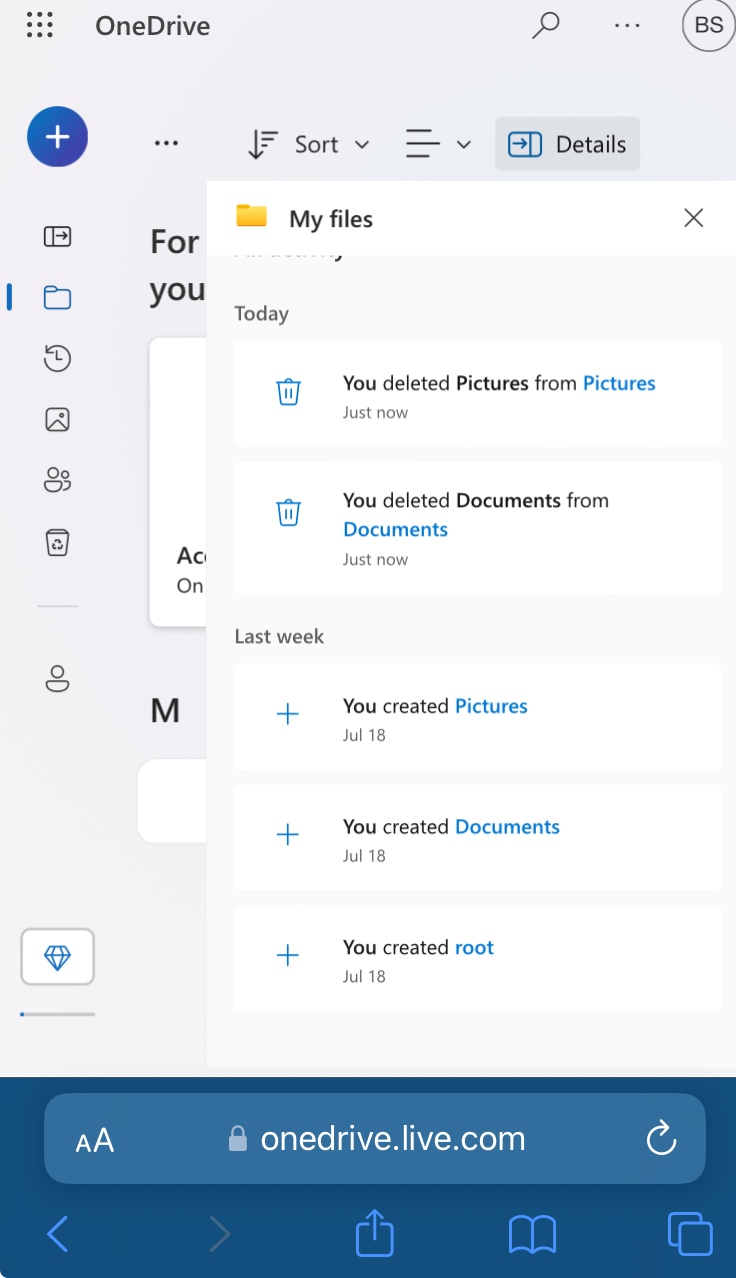736x1278 pixels.
Task: Click the OneDrive search magnifier icon
Action: (x=545, y=25)
